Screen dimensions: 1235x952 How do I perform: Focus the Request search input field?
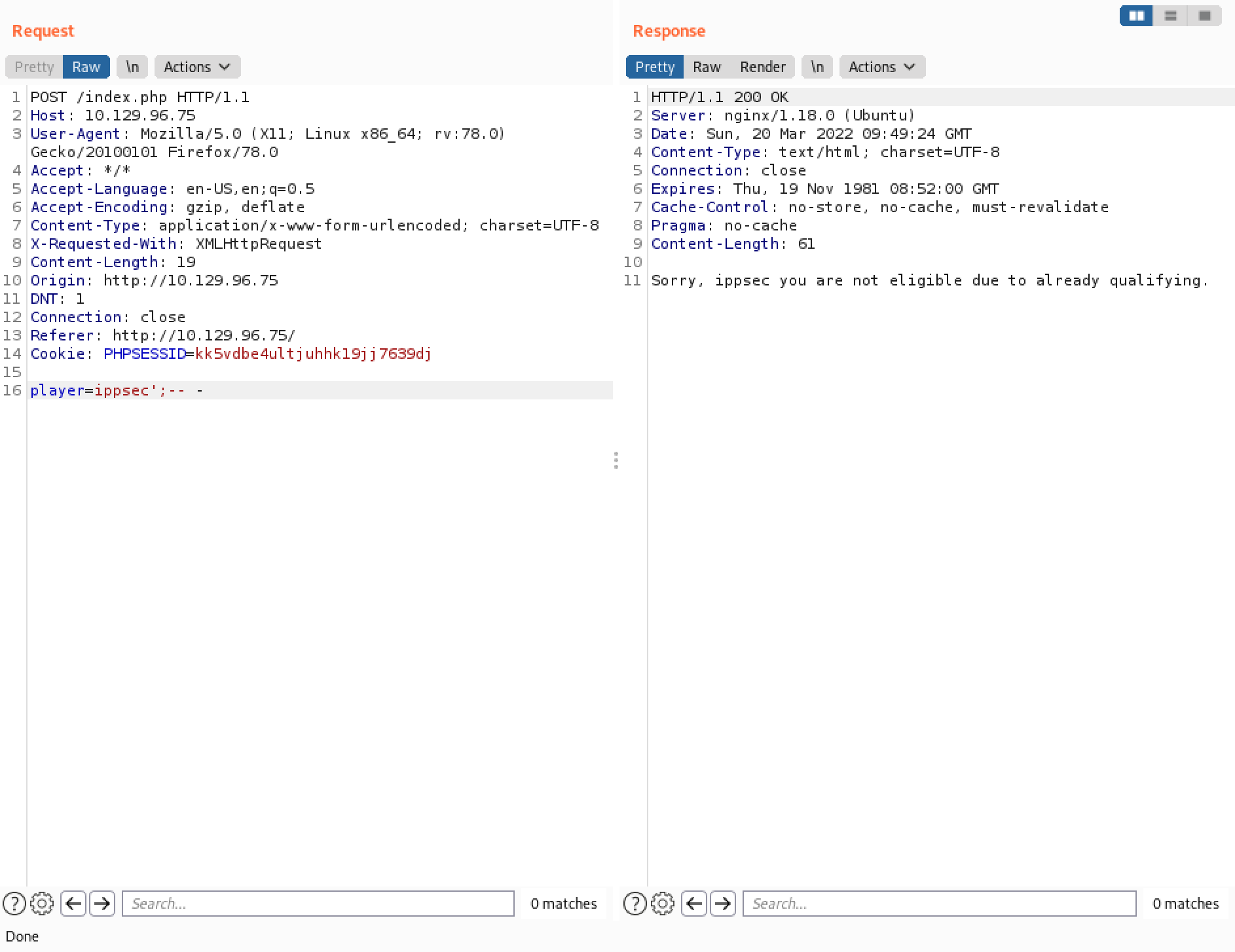click(x=318, y=904)
